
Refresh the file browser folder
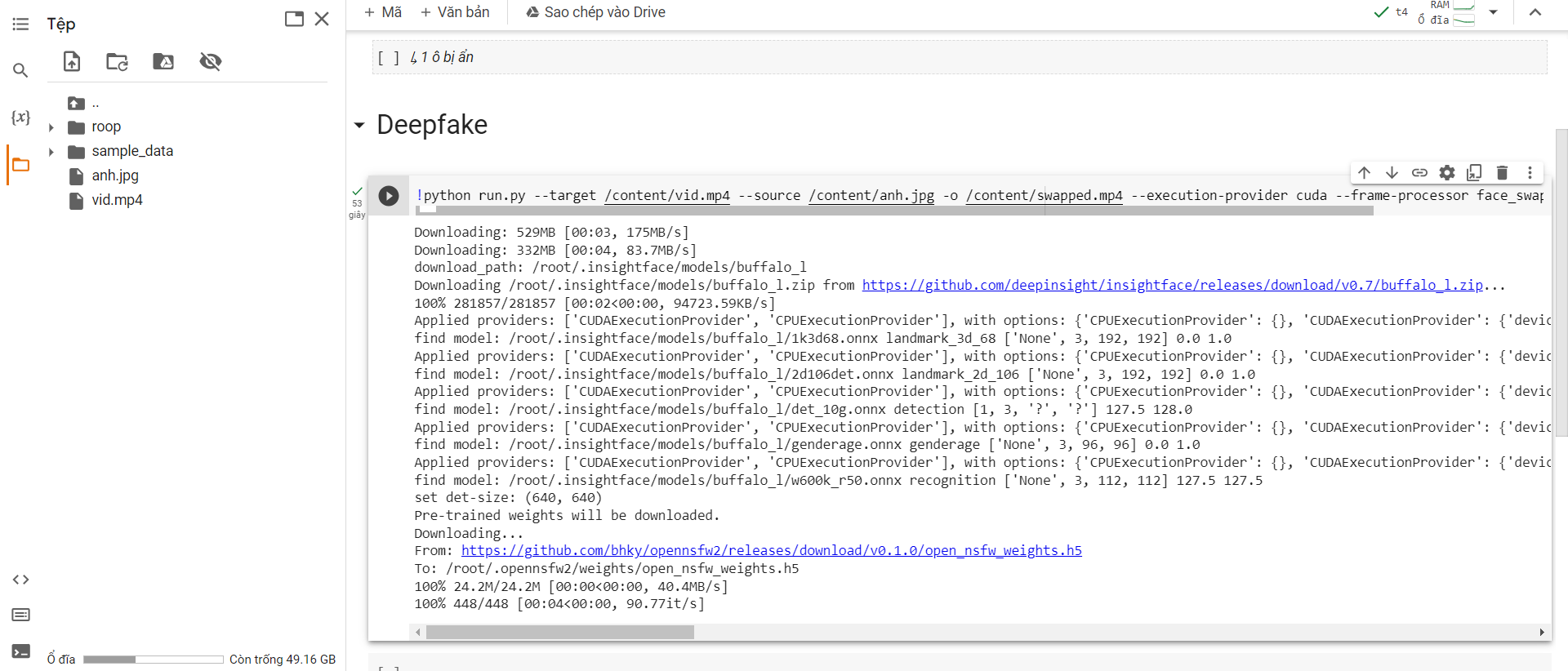click(118, 61)
